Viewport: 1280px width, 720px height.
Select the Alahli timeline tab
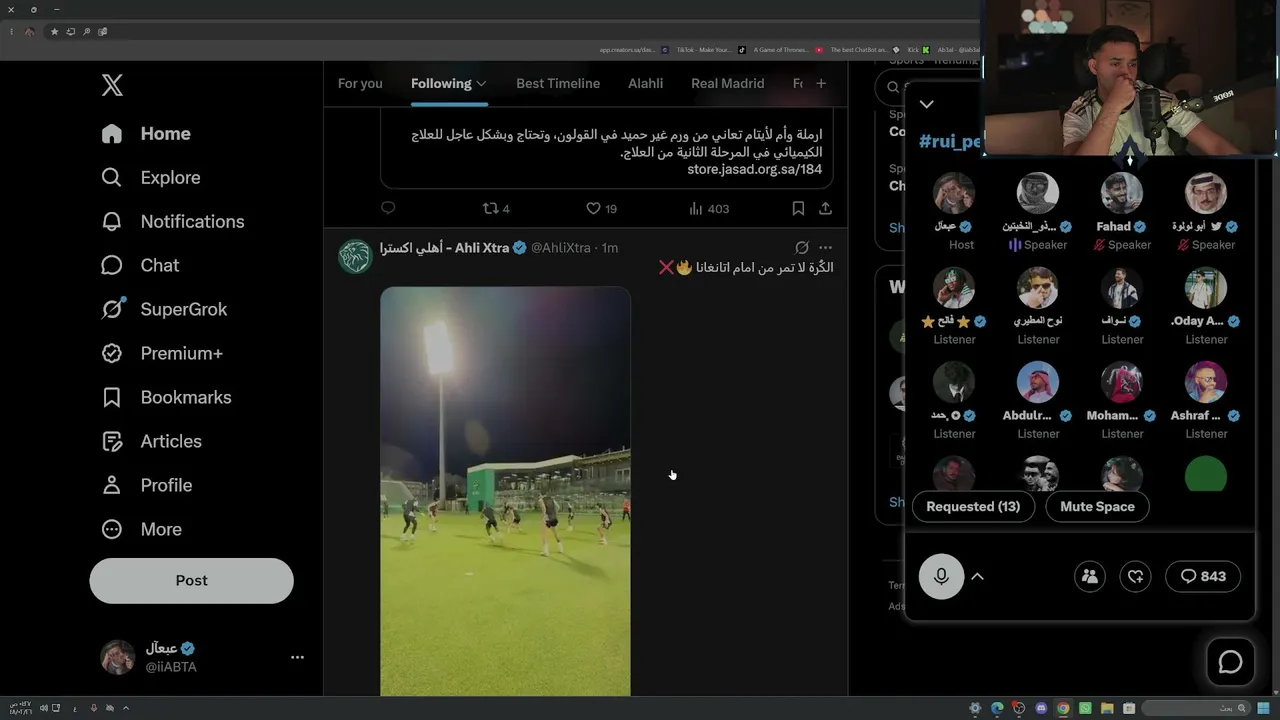(645, 83)
